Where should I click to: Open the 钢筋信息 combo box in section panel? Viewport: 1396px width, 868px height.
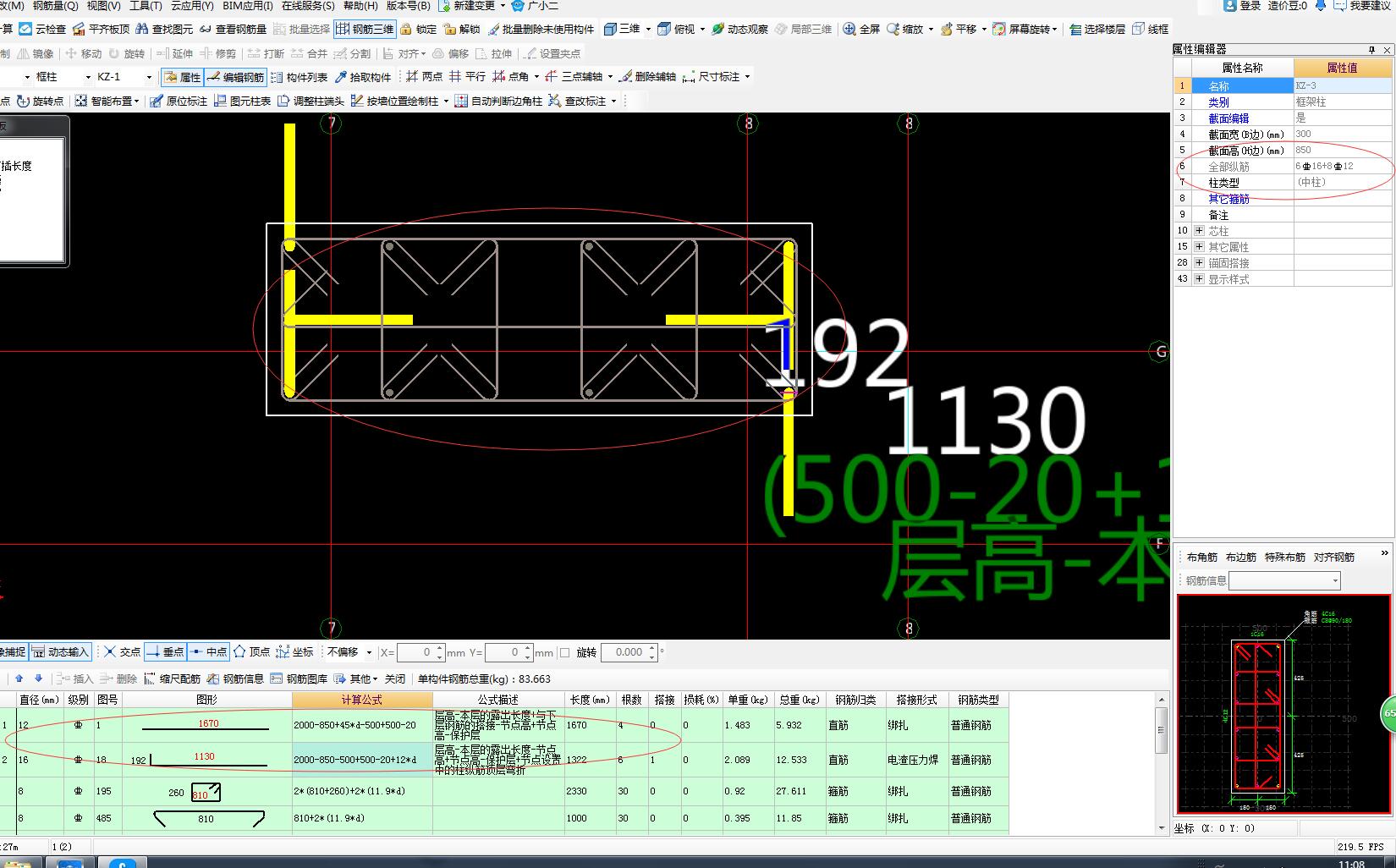pos(1285,580)
